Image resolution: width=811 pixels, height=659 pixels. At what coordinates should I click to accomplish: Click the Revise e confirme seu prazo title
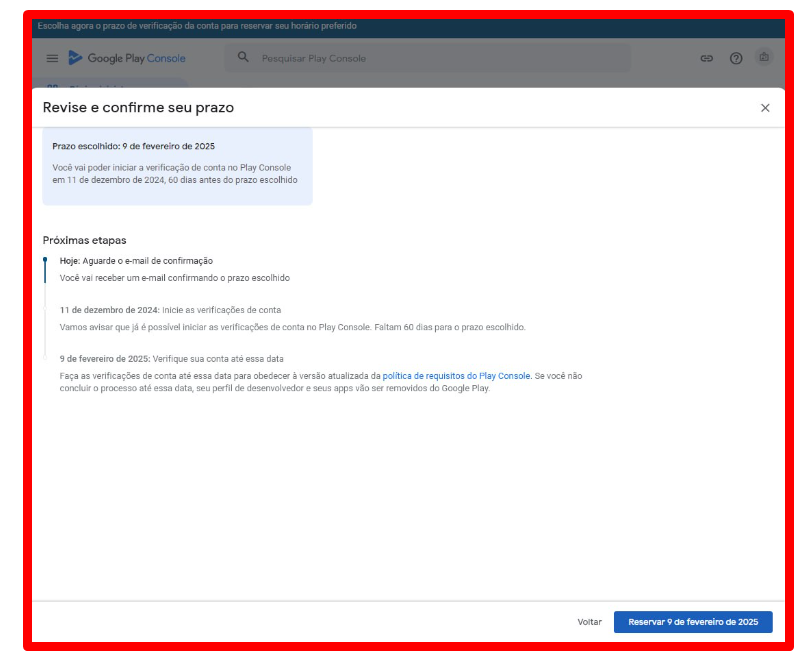point(138,107)
